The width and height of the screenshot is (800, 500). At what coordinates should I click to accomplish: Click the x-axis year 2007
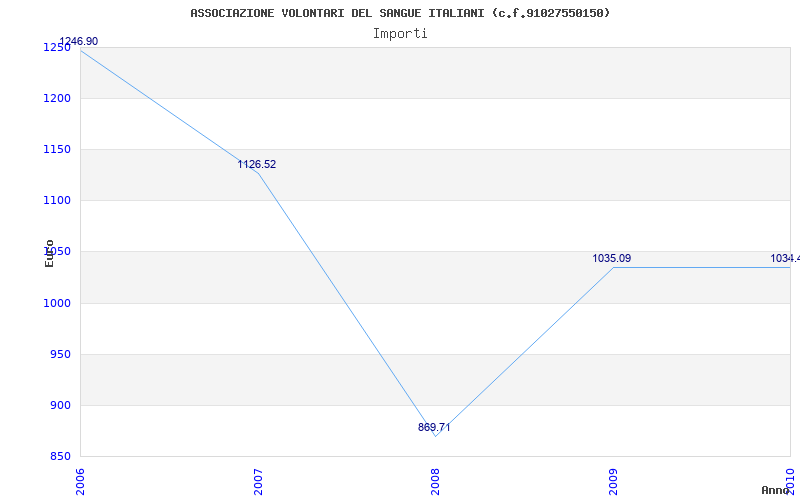click(x=258, y=482)
